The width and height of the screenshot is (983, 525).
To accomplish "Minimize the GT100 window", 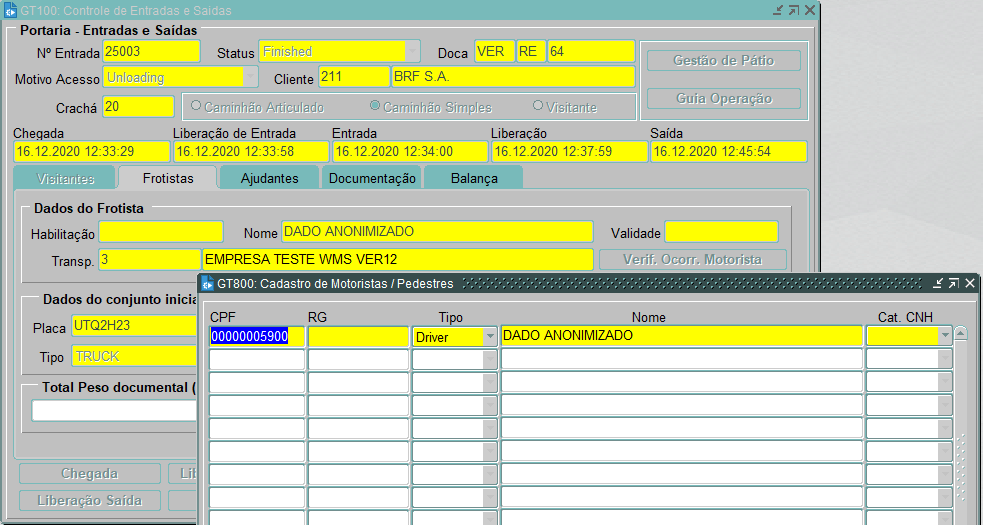I will 778,10.
